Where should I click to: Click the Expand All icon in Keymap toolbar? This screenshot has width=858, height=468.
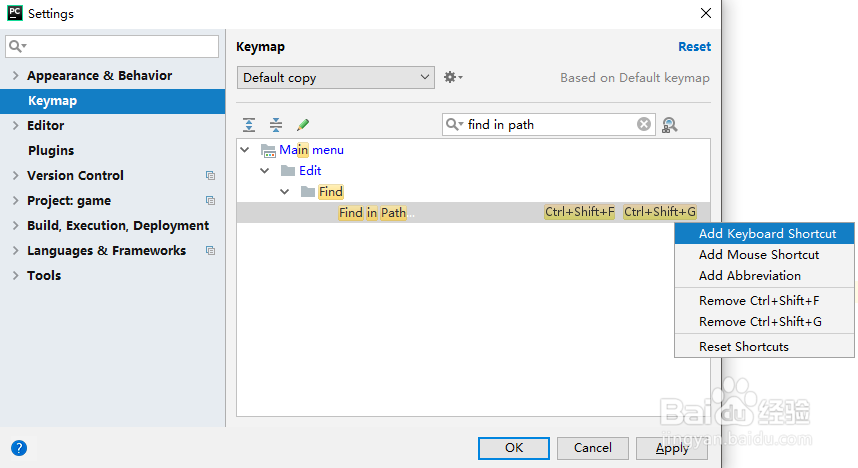point(249,125)
